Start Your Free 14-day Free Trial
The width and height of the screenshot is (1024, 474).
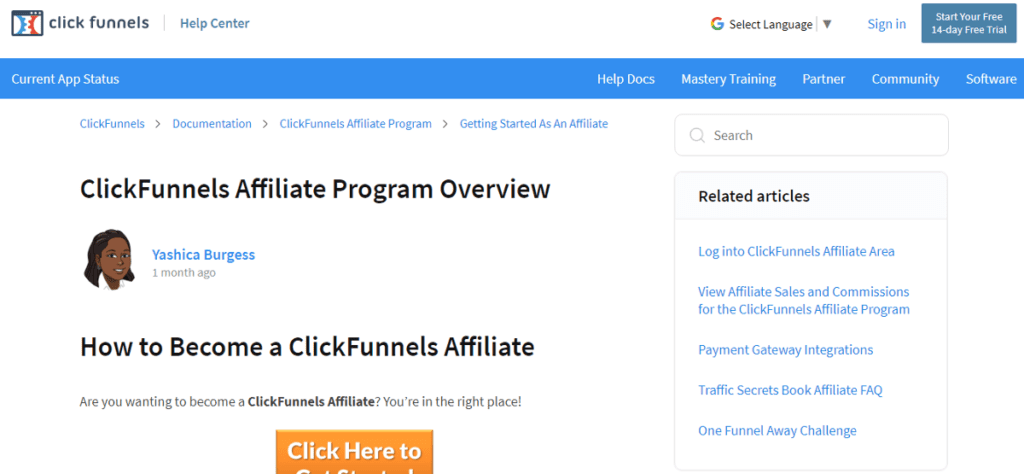[969, 24]
